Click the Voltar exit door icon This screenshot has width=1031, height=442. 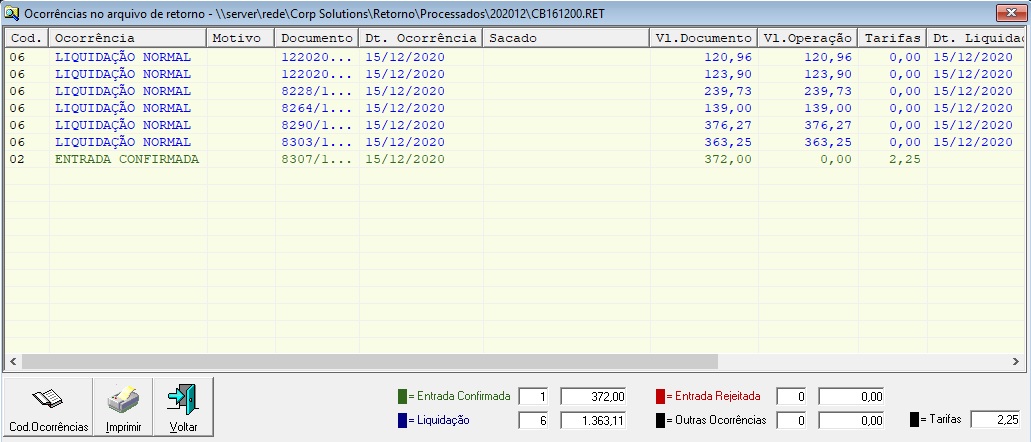[182, 399]
